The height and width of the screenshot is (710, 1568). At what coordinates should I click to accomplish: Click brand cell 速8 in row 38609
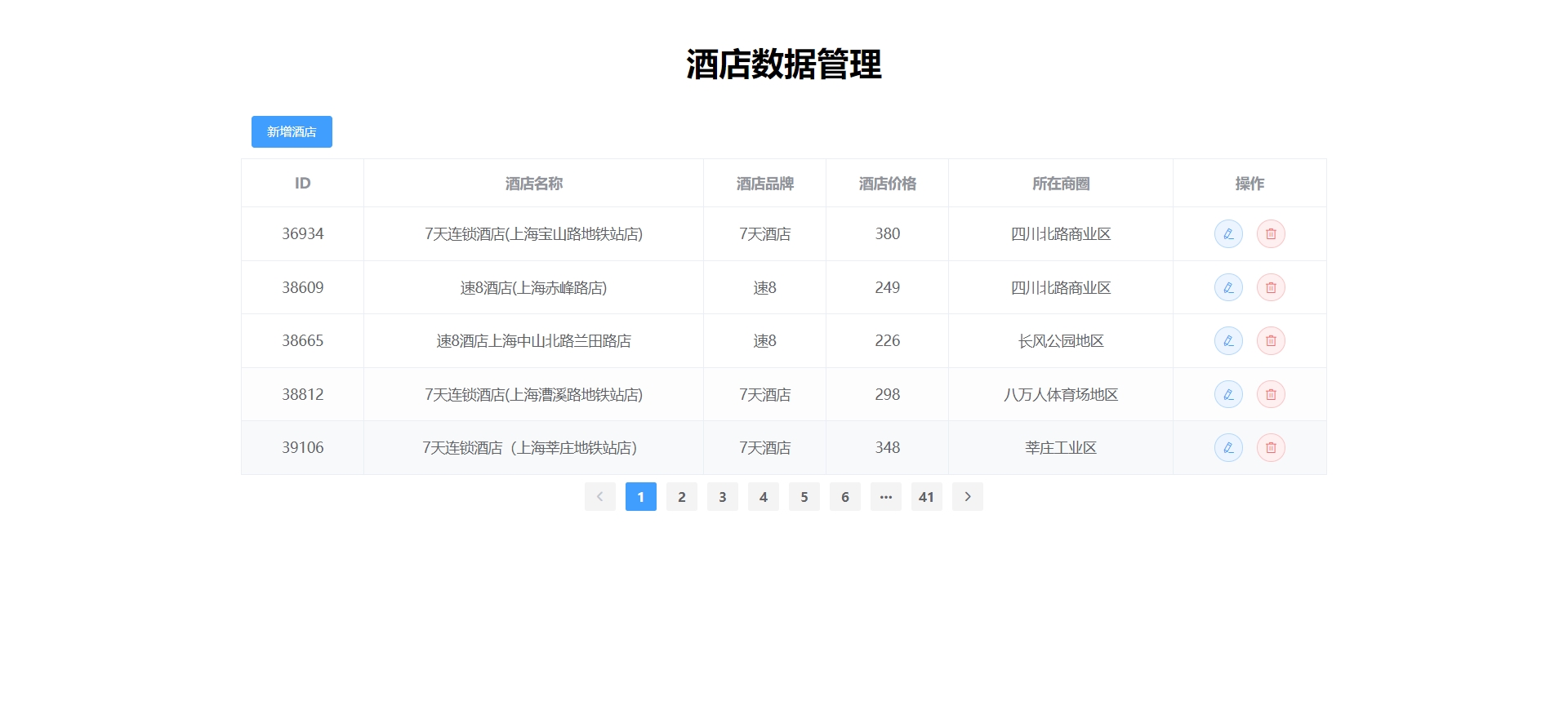click(765, 287)
